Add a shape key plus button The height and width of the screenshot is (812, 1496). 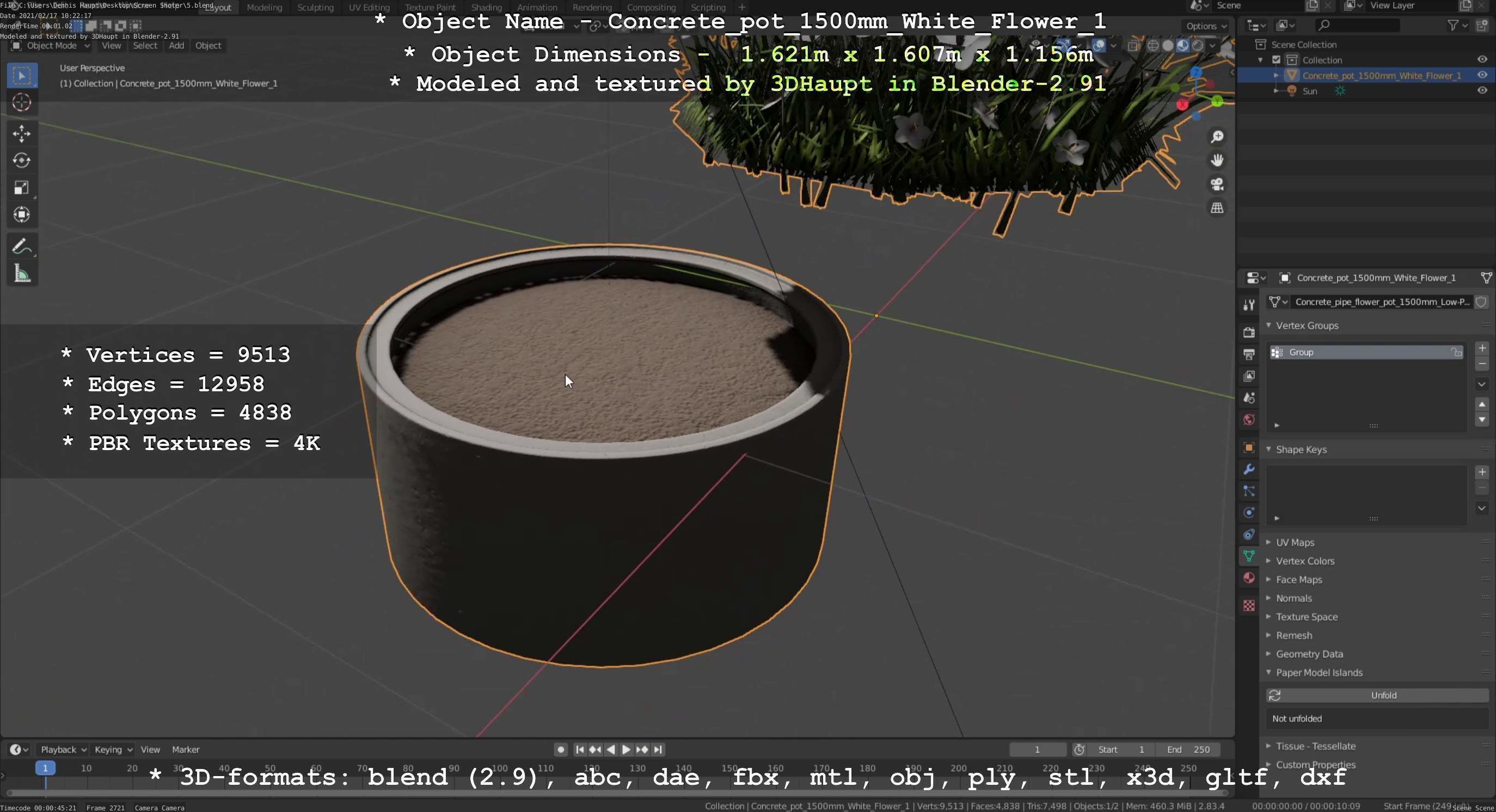[1481, 472]
